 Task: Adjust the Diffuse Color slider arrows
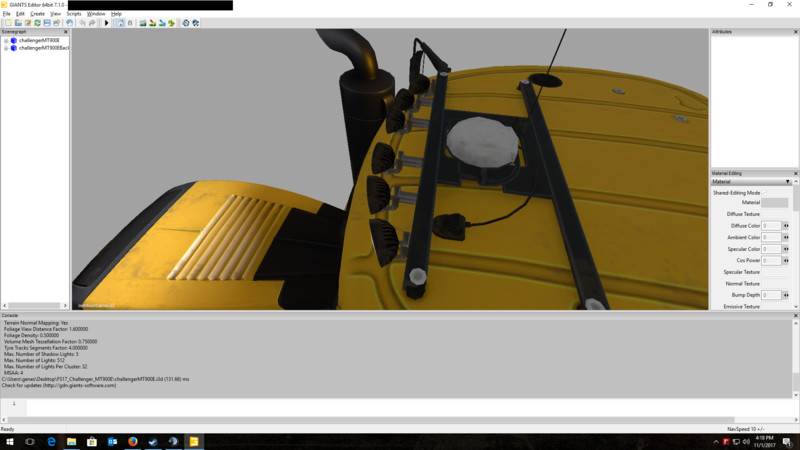pyautogui.click(x=786, y=226)
